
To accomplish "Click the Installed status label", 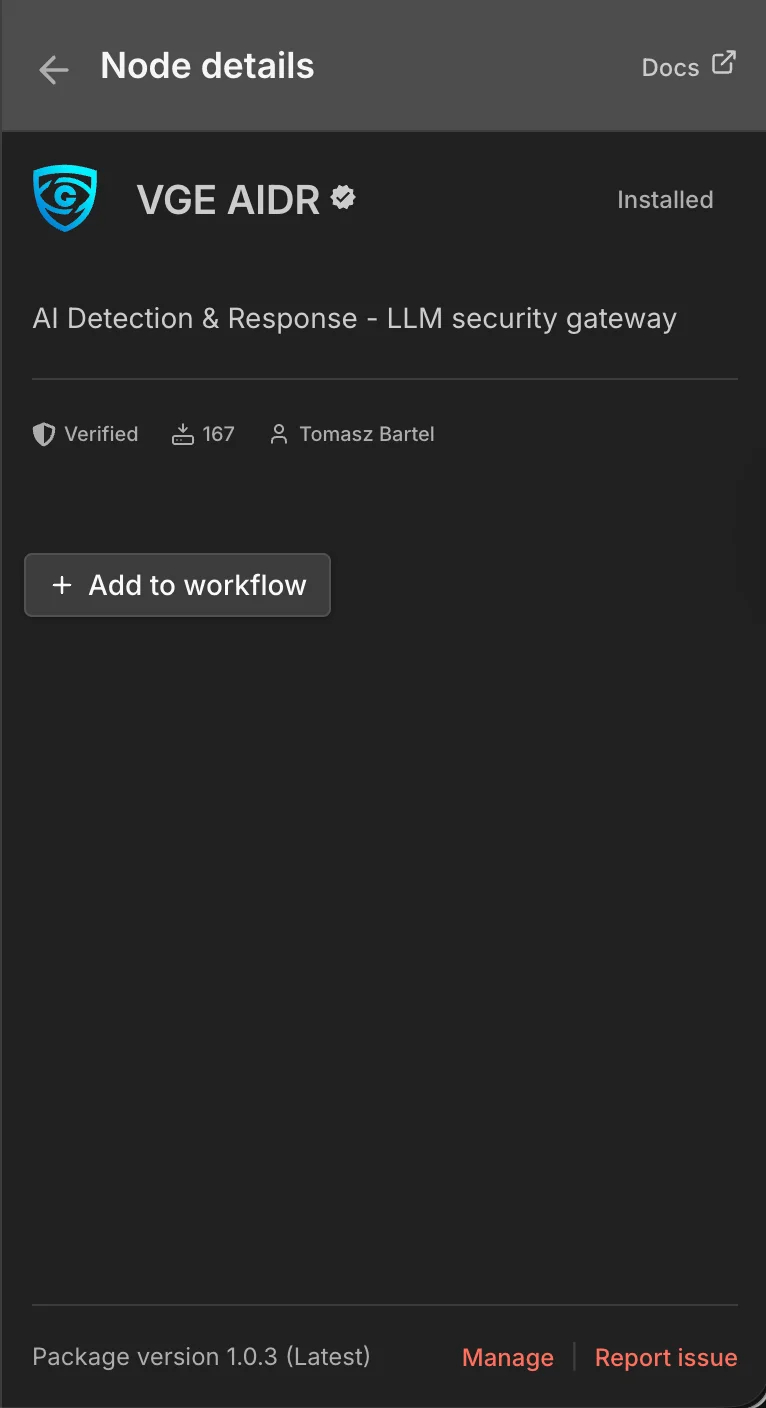I will (664, 199).
